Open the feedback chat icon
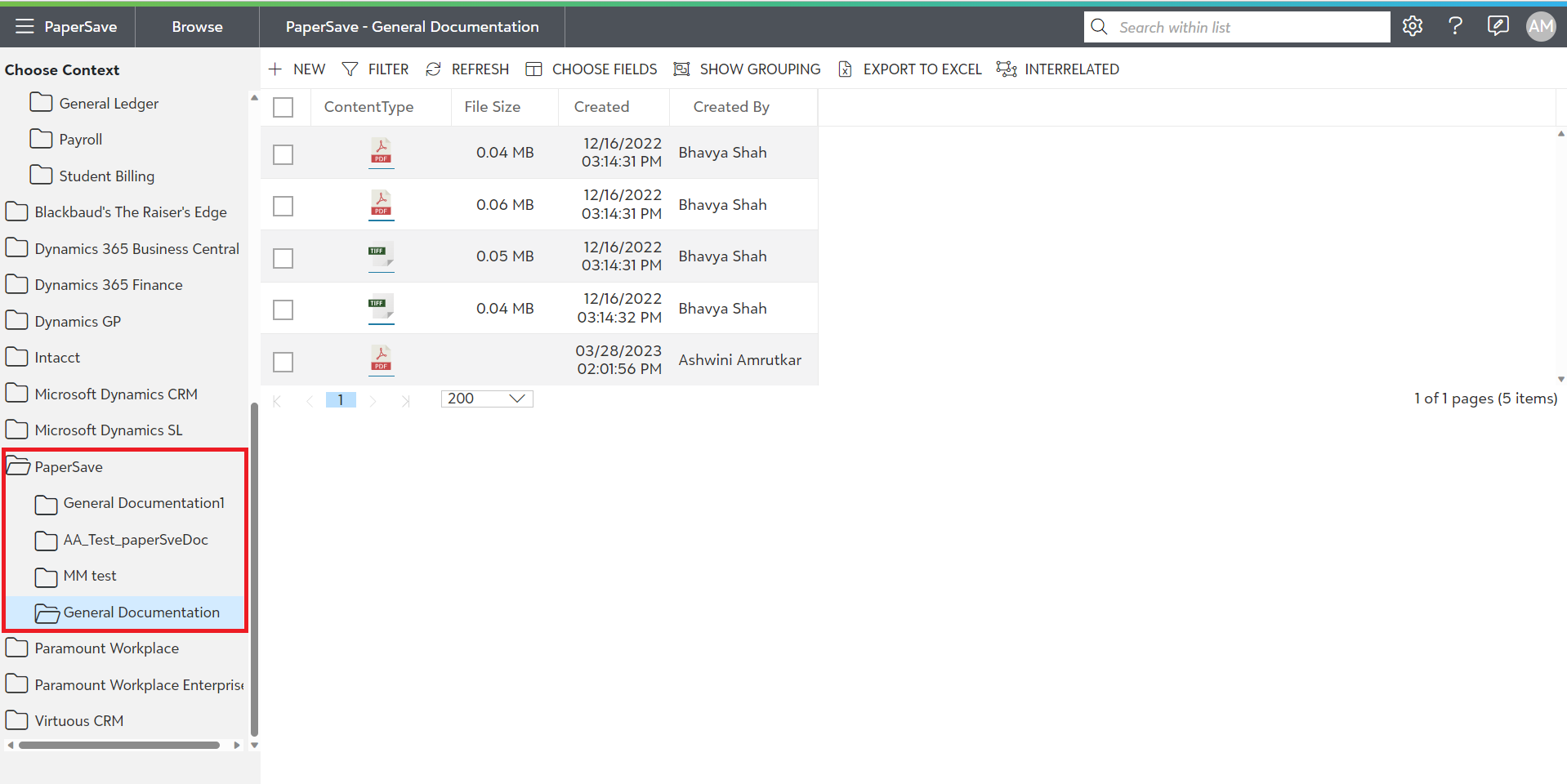The height and width of the screenshot is (784, 1567). (1498, 26)
